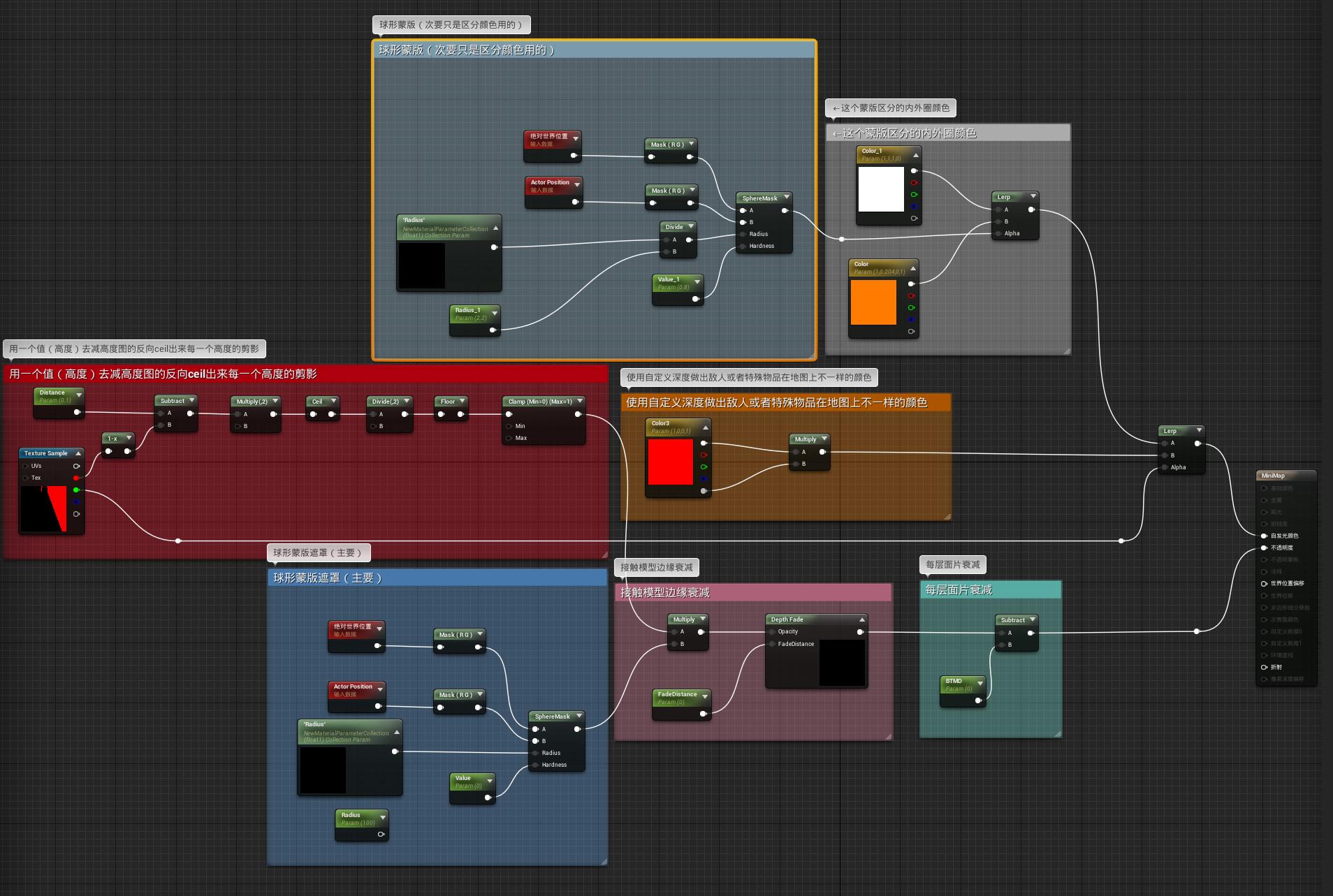Select the Min input pin on the Clamp node
The width and height of the screenshot is (1333, 896).
coord(508,426)
